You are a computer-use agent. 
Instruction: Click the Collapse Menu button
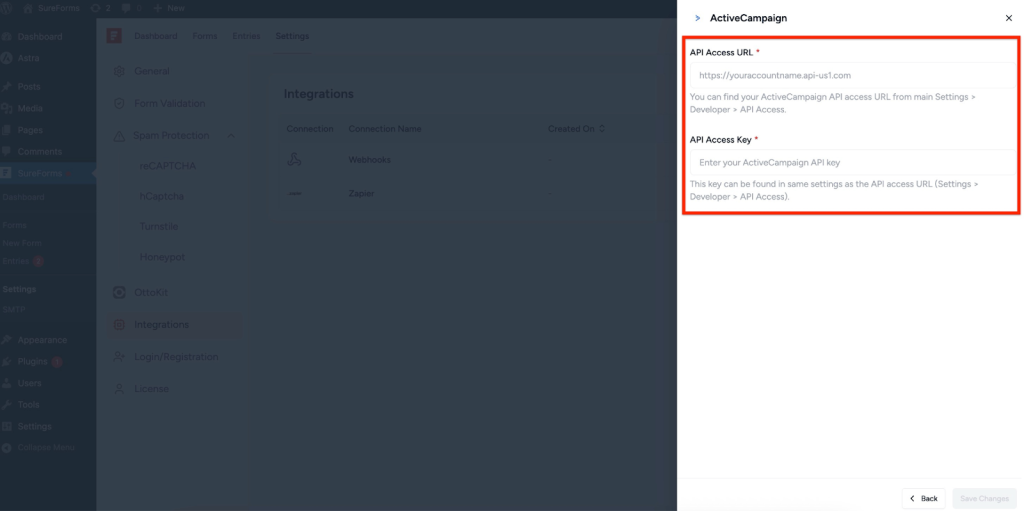click(38, 448)
